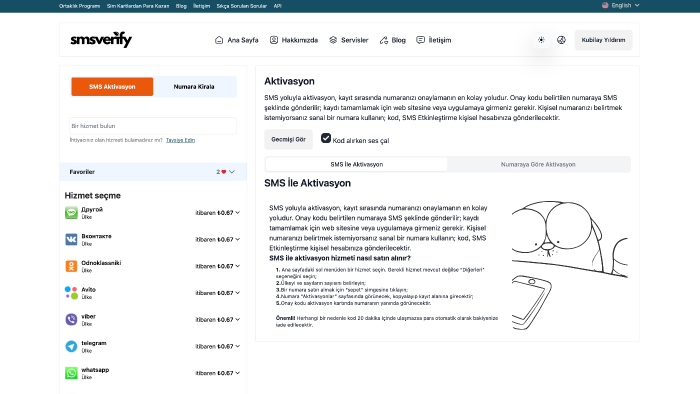The image size is (700, 394).
Task: Select the Viber service icon
Action: coord(71,319)
